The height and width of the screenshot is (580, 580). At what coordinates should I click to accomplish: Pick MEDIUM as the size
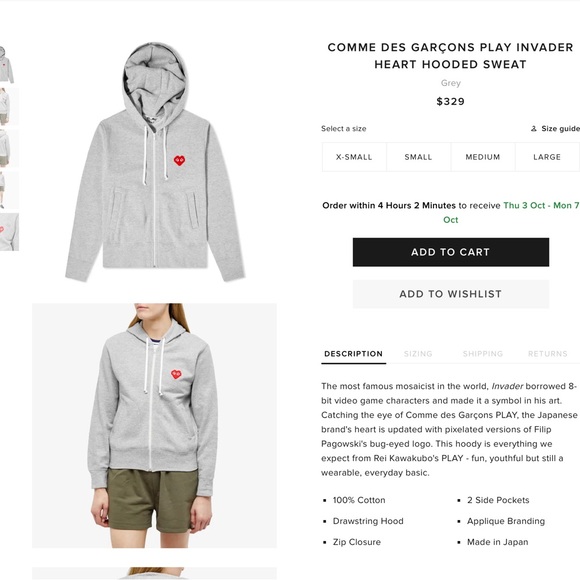coord(483,157)
